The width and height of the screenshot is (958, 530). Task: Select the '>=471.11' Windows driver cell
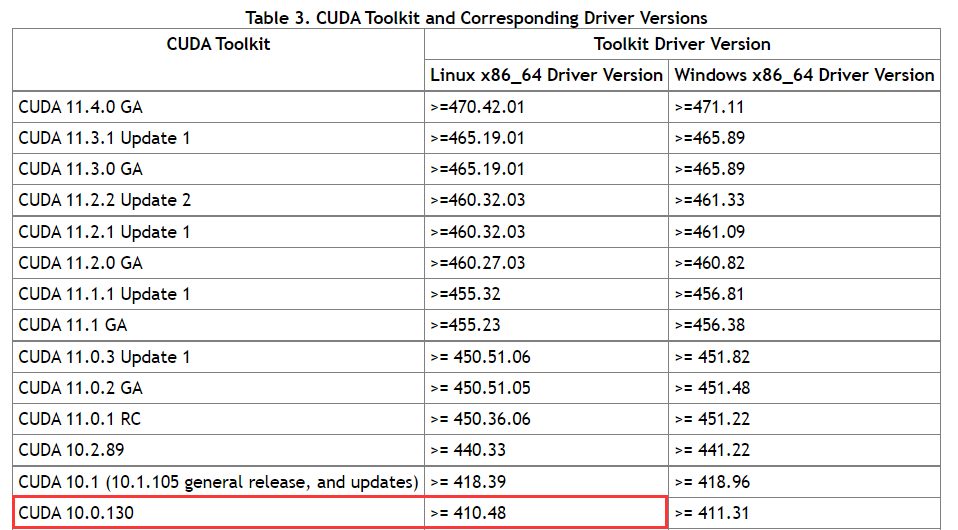coord(804,107)
